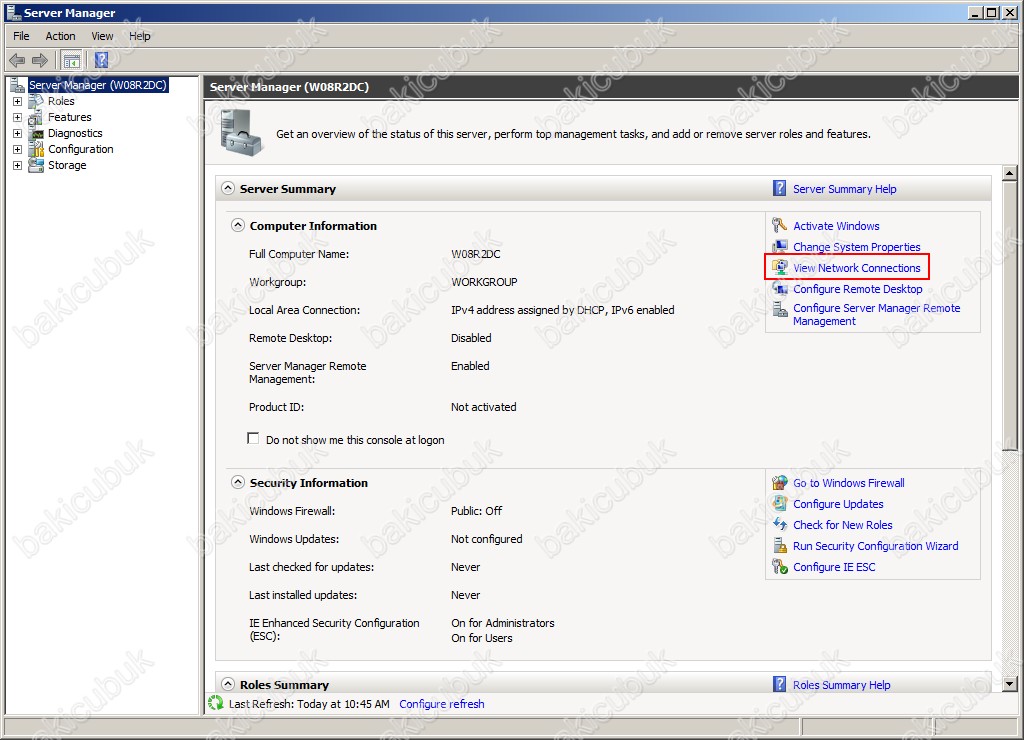Click the vertical scrollbar down arrow
This screenshot has width=1024, height=740.
point(1010,684)
